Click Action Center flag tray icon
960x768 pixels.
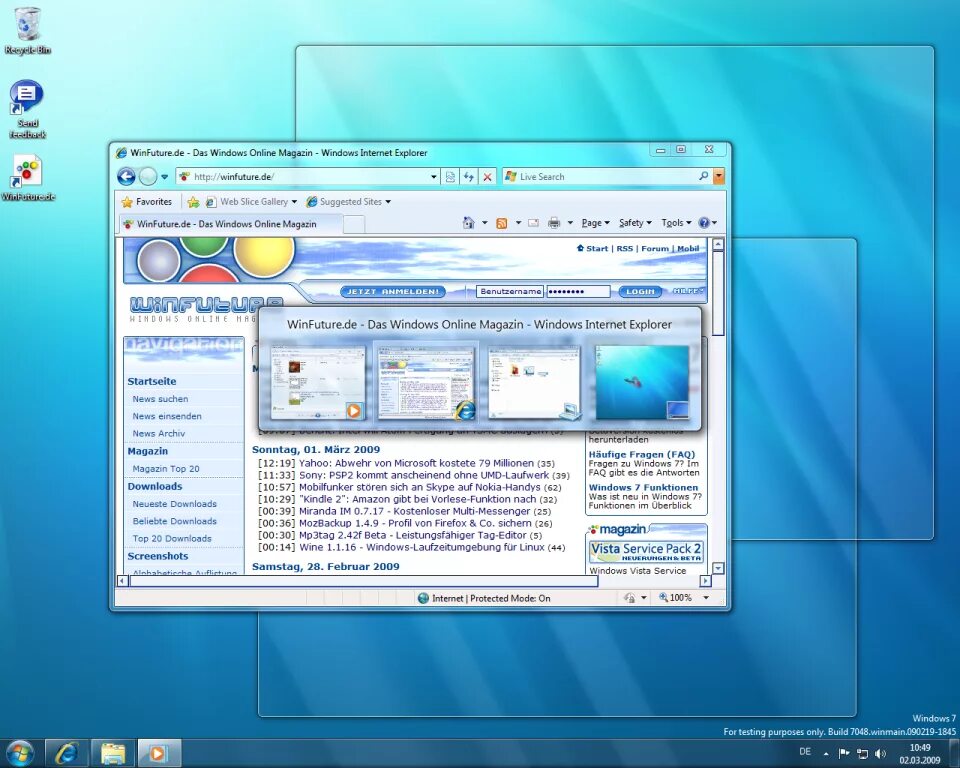click(x=844, y=753)
